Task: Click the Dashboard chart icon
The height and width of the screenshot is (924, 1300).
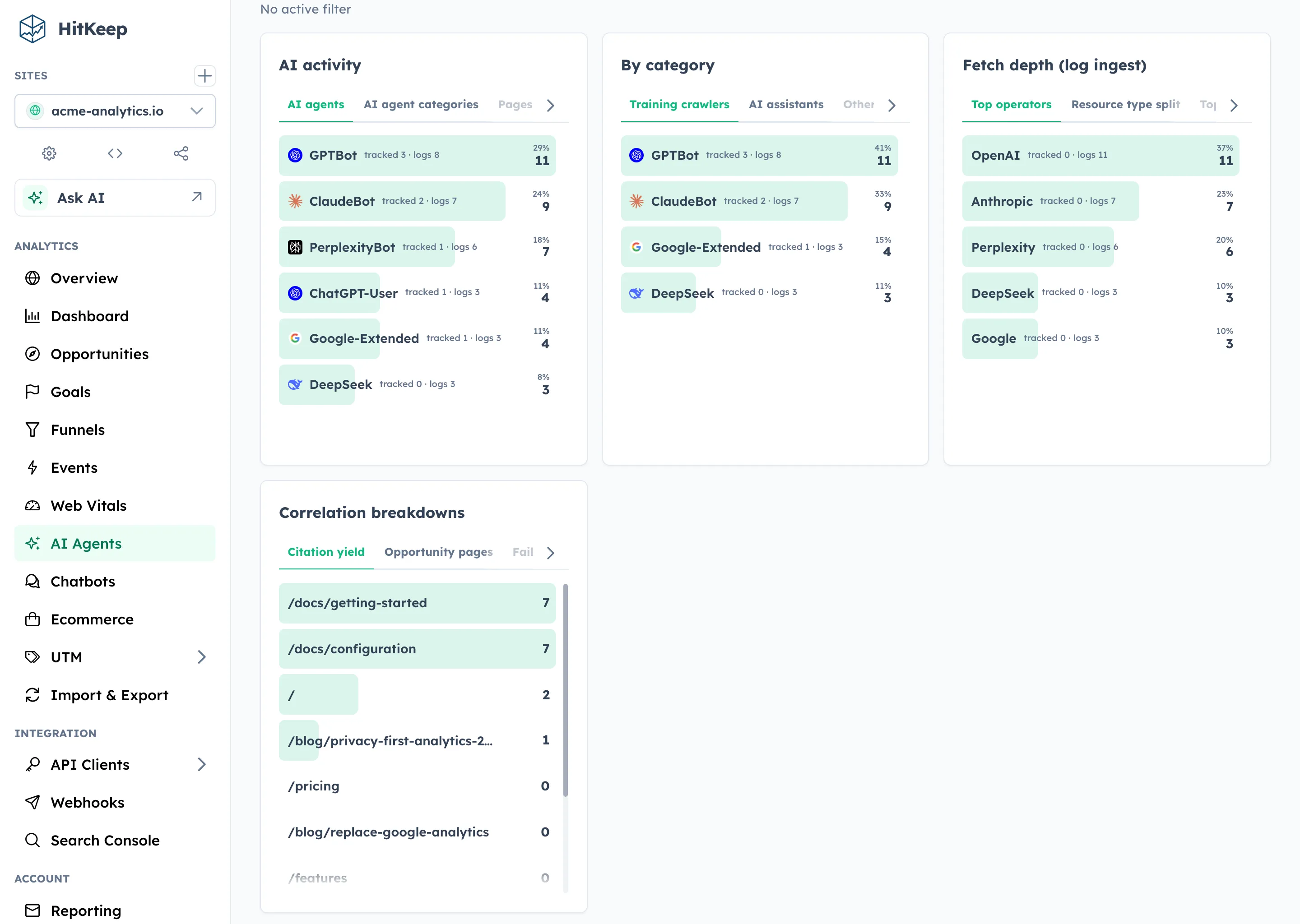Action: coord(32,316)
